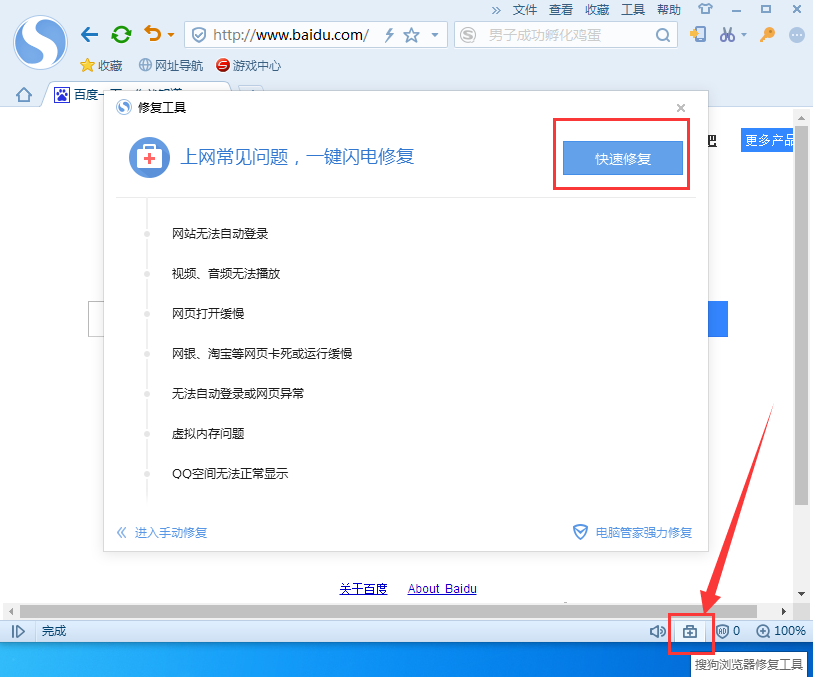Toggle the lightning speed mode icon

(x=389, y=35)
